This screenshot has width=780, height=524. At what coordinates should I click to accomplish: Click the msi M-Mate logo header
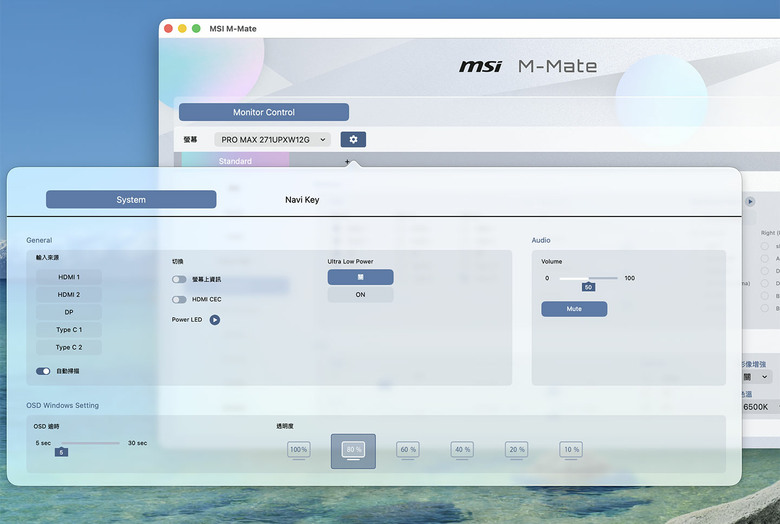pyautogui.click(x=528, y=66)
